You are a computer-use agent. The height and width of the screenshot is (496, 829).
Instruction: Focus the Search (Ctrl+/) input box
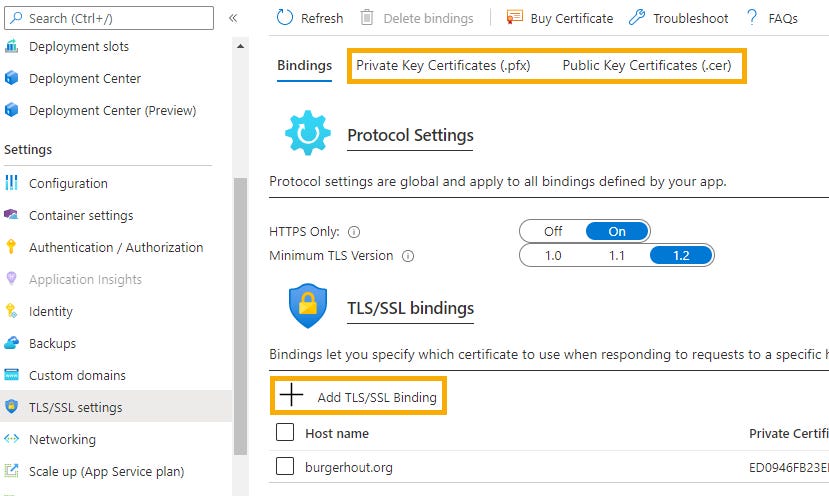(109, 18)
